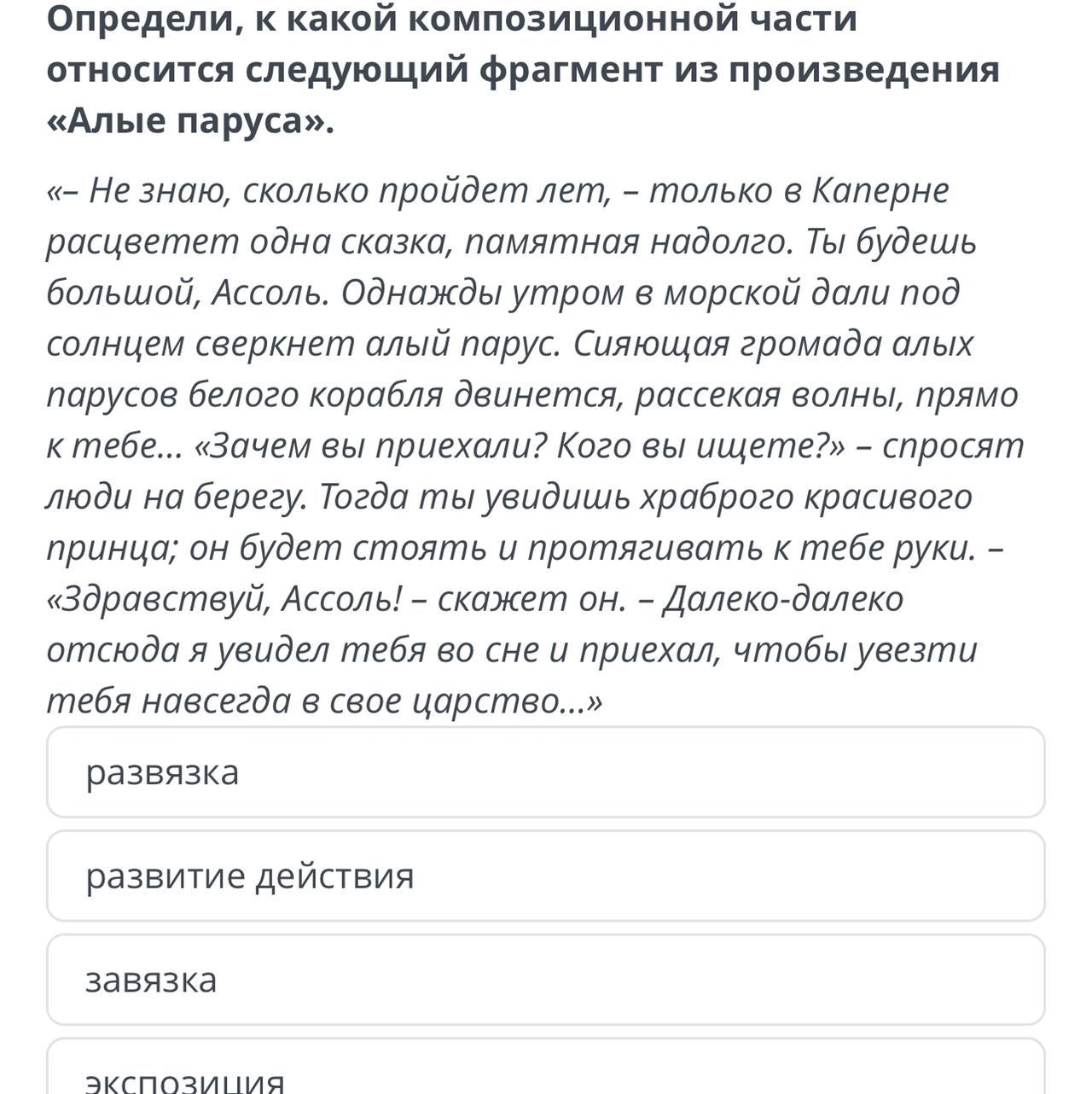Click the italic quoted passage text
Screen dimensions: 1092x1094
coord(535,445)
